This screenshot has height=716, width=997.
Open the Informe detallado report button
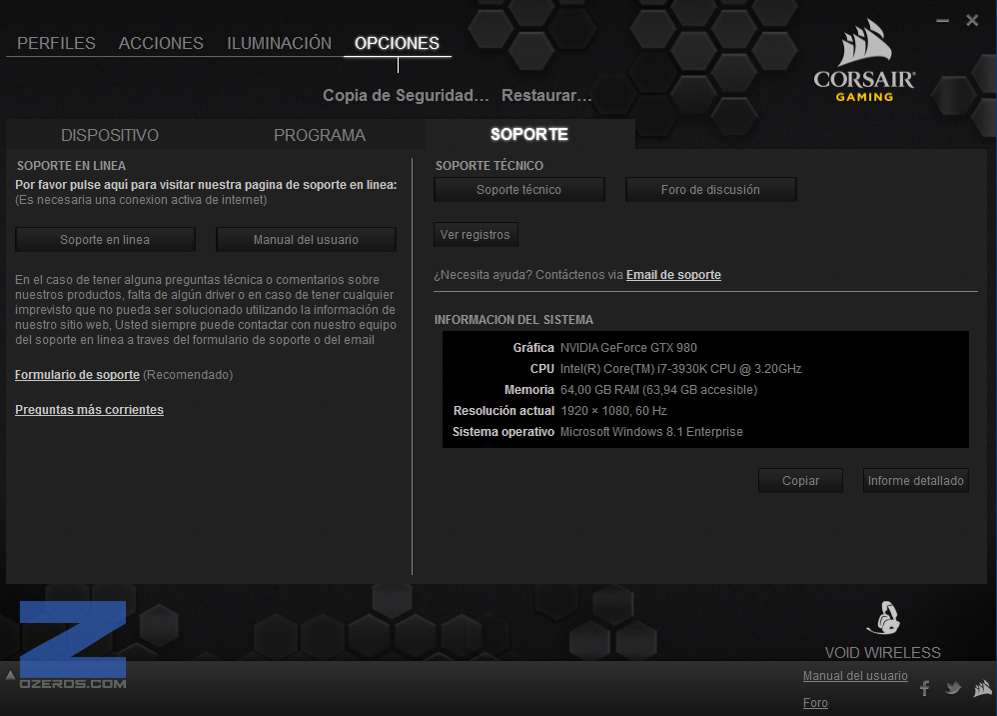click(916, 481)
